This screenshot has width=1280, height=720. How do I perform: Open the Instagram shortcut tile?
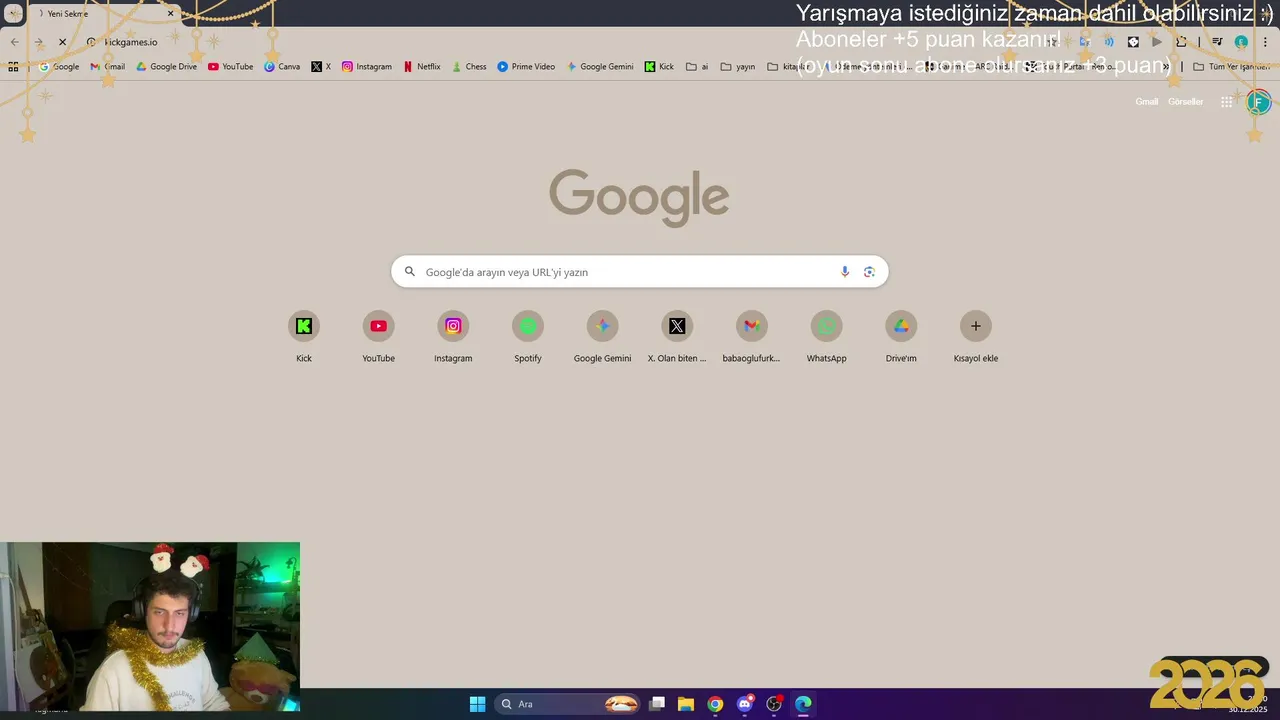point(453,337)
